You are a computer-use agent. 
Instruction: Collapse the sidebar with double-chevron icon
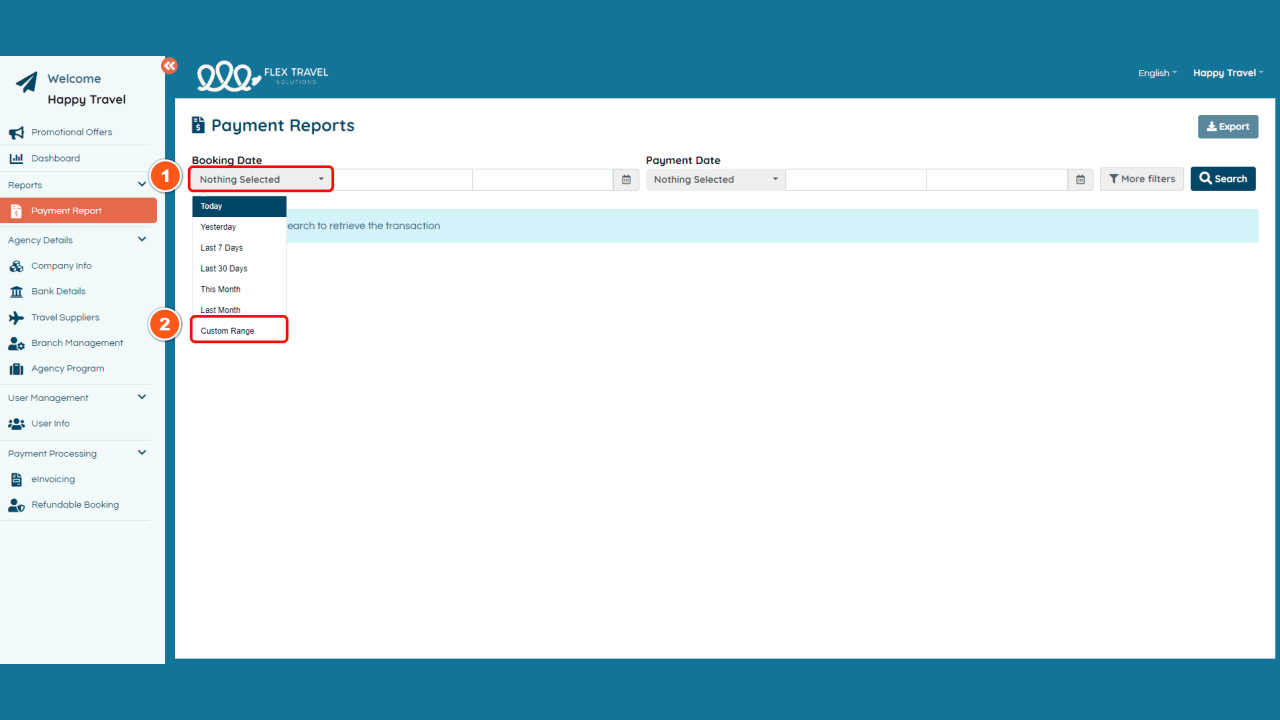tap(169, 65)
